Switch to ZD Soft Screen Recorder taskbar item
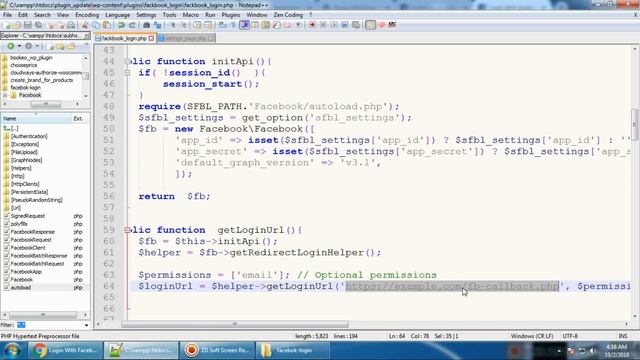 (x=217, y=350)
